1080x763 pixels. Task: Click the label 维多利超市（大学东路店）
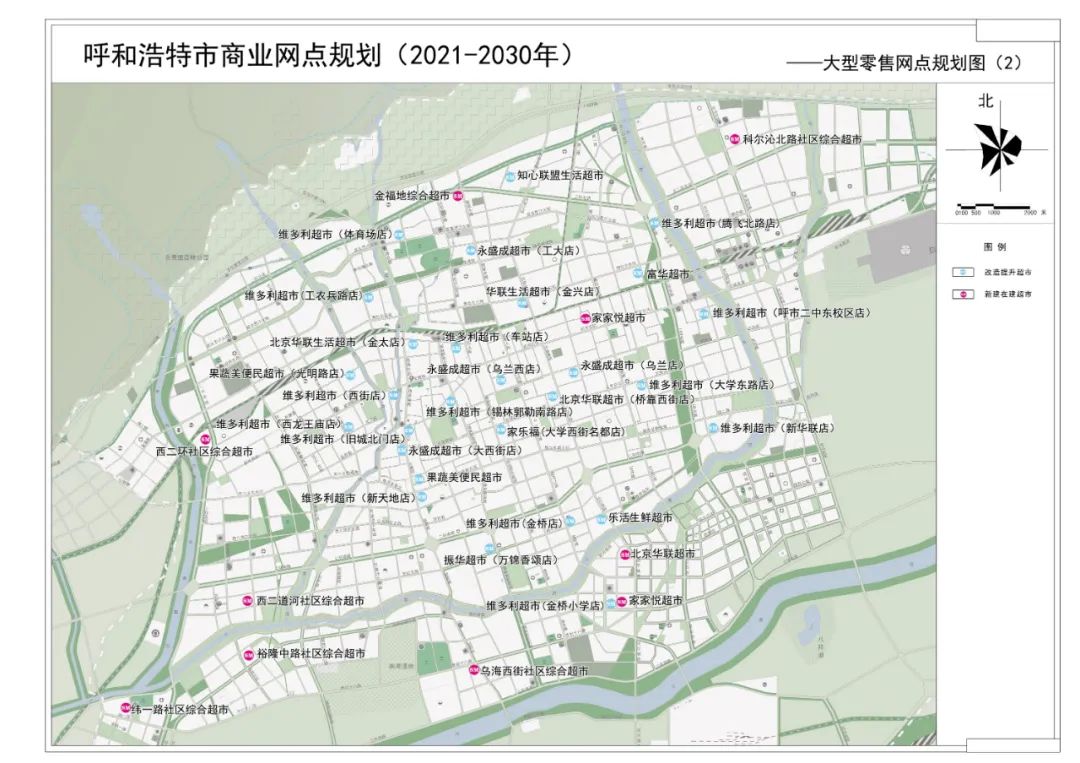pos(712,385)
